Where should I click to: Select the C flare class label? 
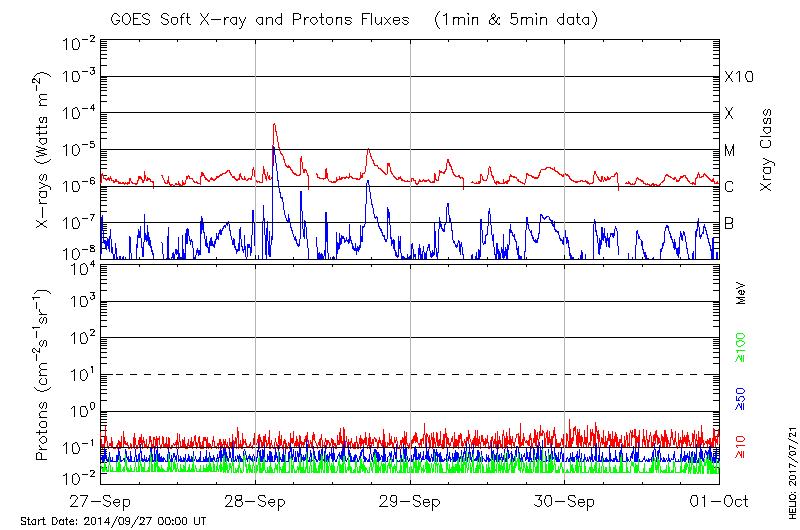(729, 187)
